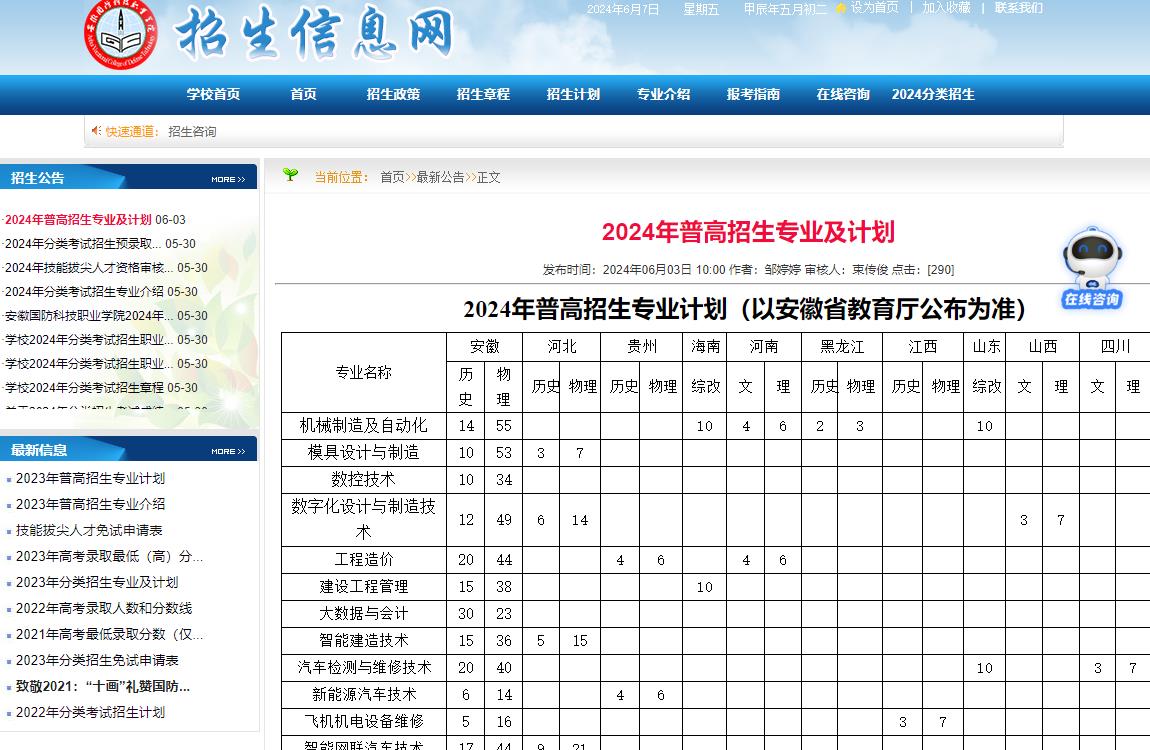
Task: Click the 设为首页 link
Action: [874, 7]
